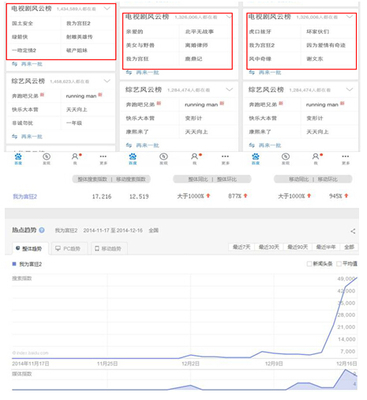Open 绿箭侠 in the TV ranking
This screenshot has width=367, height=400.
[20, 37]
